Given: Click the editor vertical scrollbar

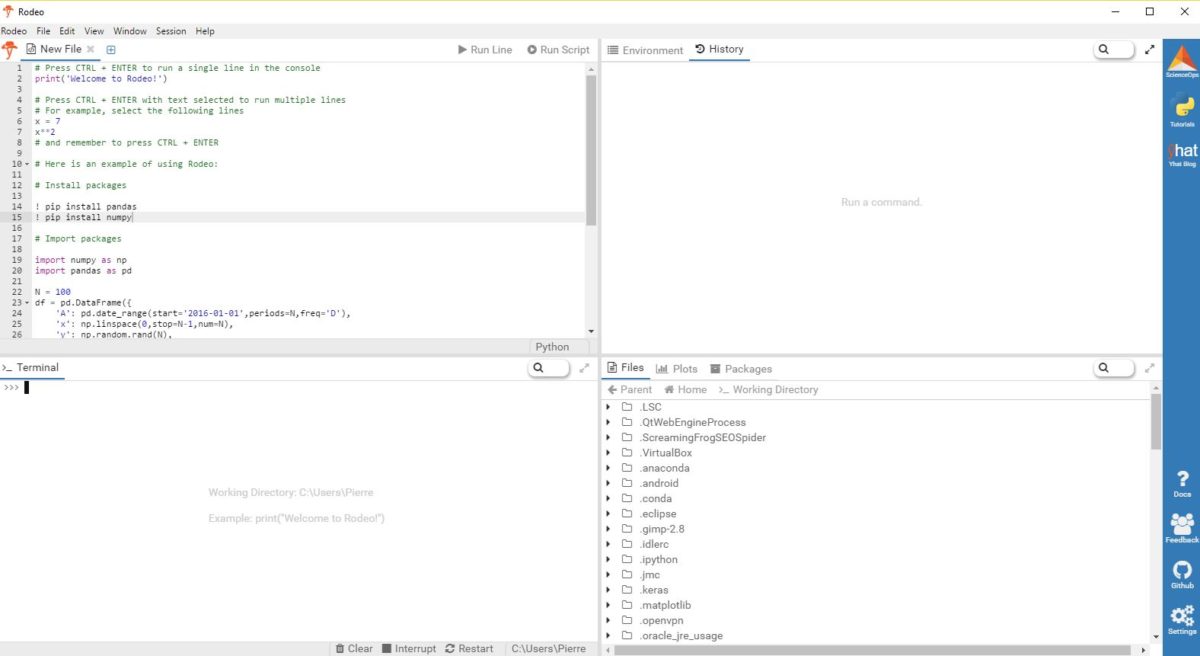Looking at the screenshot, I should [x=591, y=150].
